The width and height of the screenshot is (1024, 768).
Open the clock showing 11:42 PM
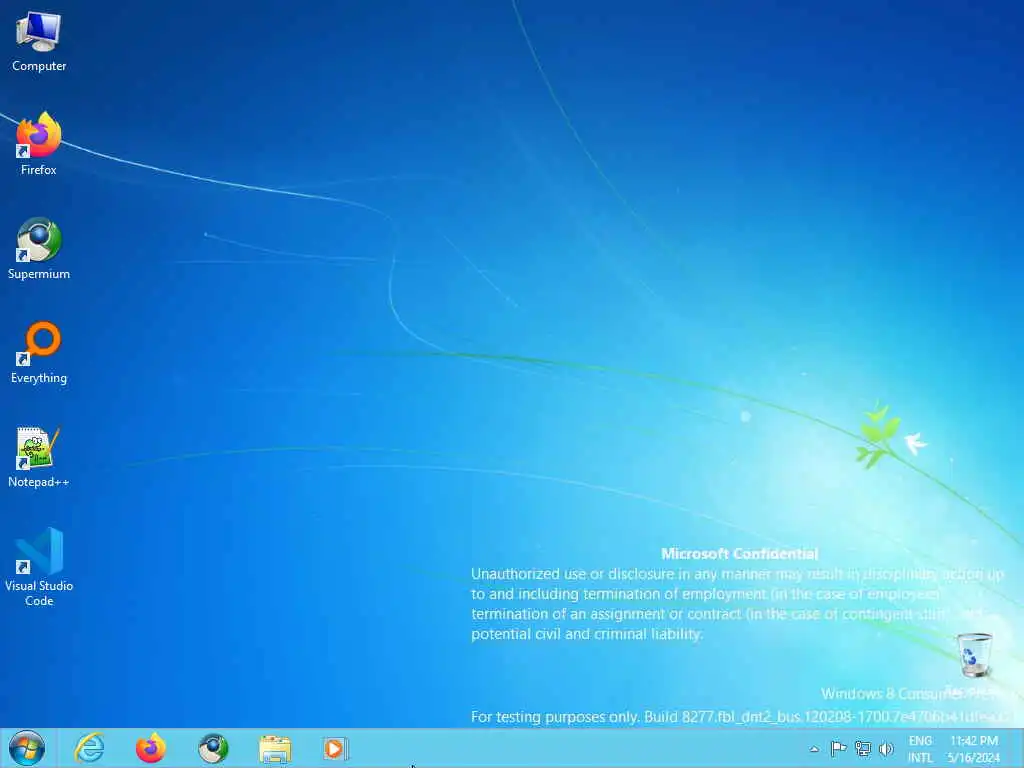coord(974,749)
